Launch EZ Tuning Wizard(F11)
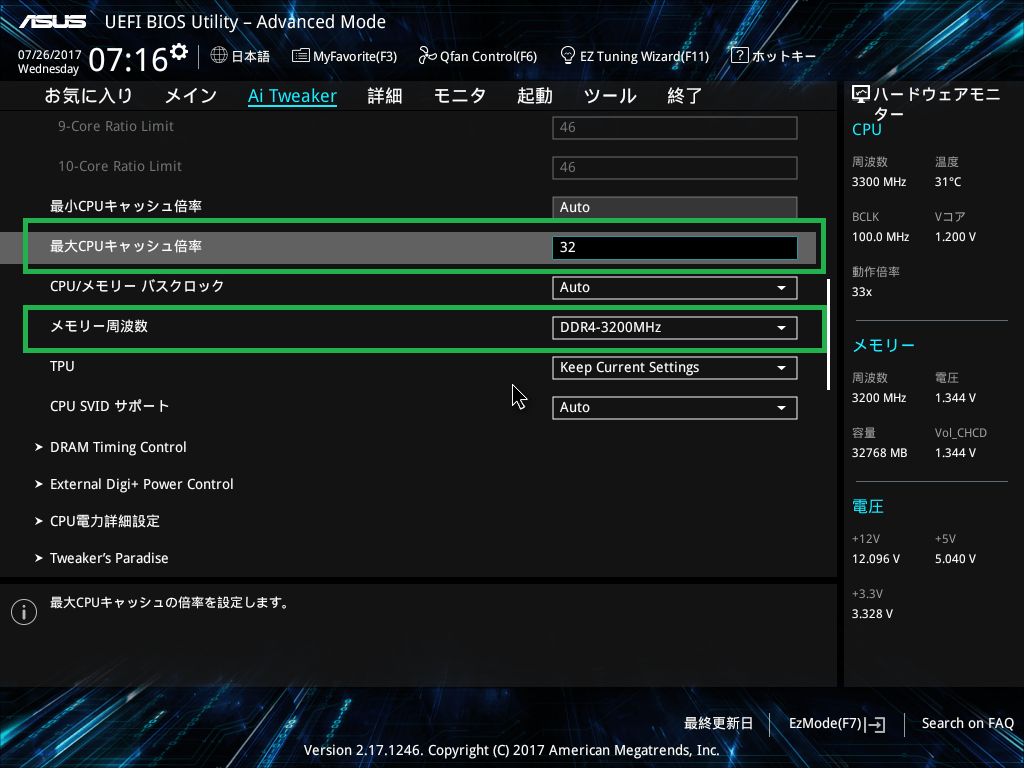 tap(635, 56)
